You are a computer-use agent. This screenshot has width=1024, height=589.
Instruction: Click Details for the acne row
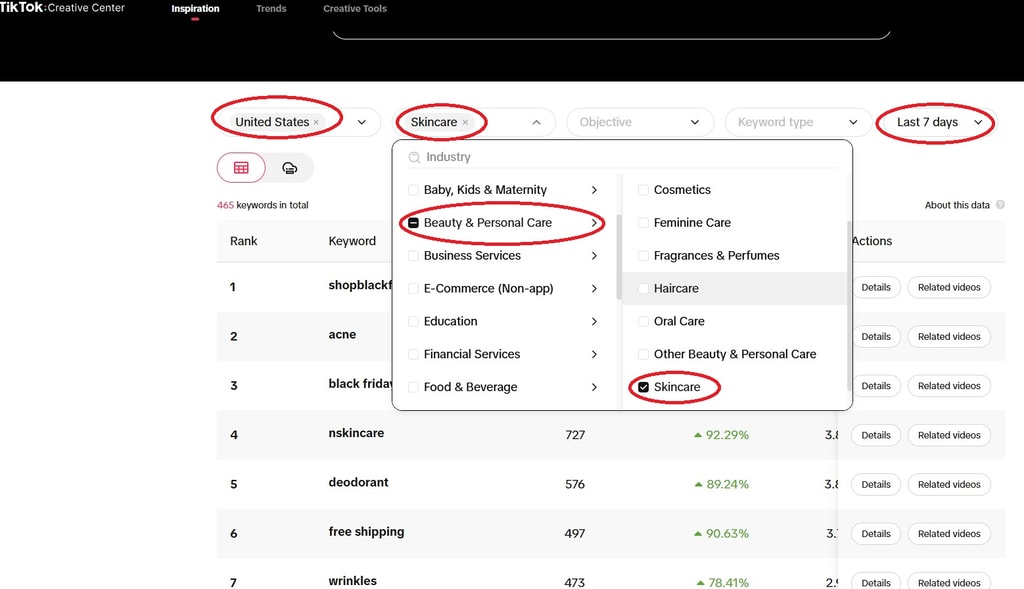876,336
